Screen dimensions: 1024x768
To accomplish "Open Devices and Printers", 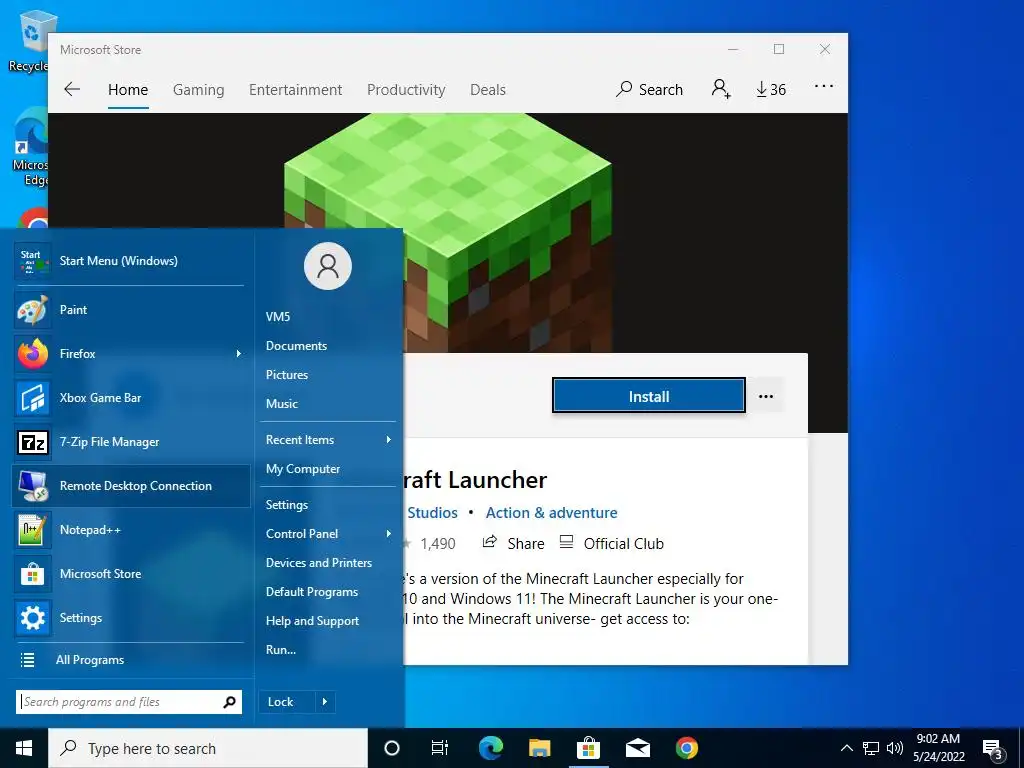I will coord(319,563).
